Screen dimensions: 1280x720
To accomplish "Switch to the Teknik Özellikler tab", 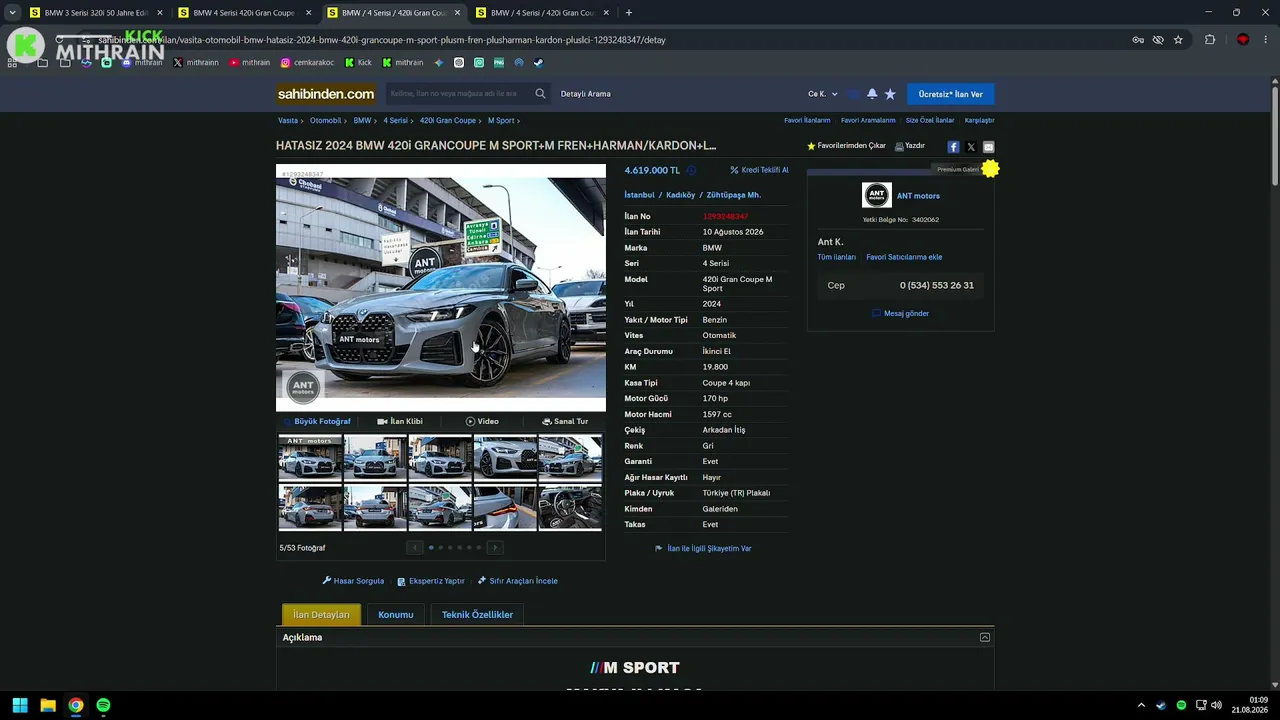I will tap(477, 614).
